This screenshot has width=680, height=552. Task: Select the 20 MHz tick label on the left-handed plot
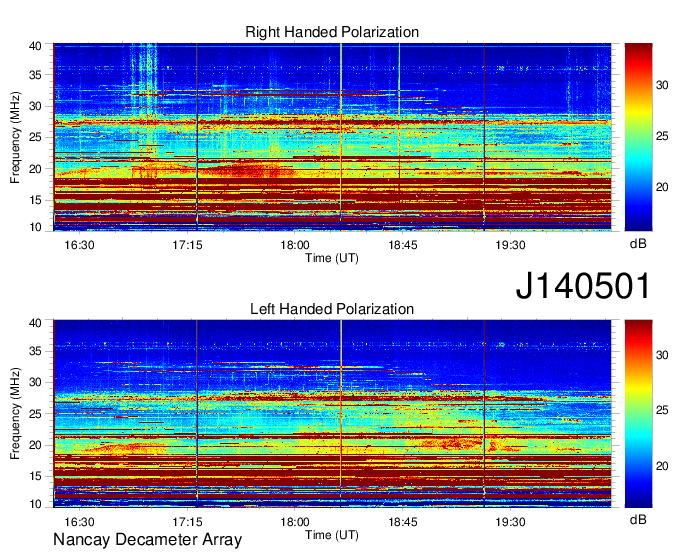click(35, 445)
